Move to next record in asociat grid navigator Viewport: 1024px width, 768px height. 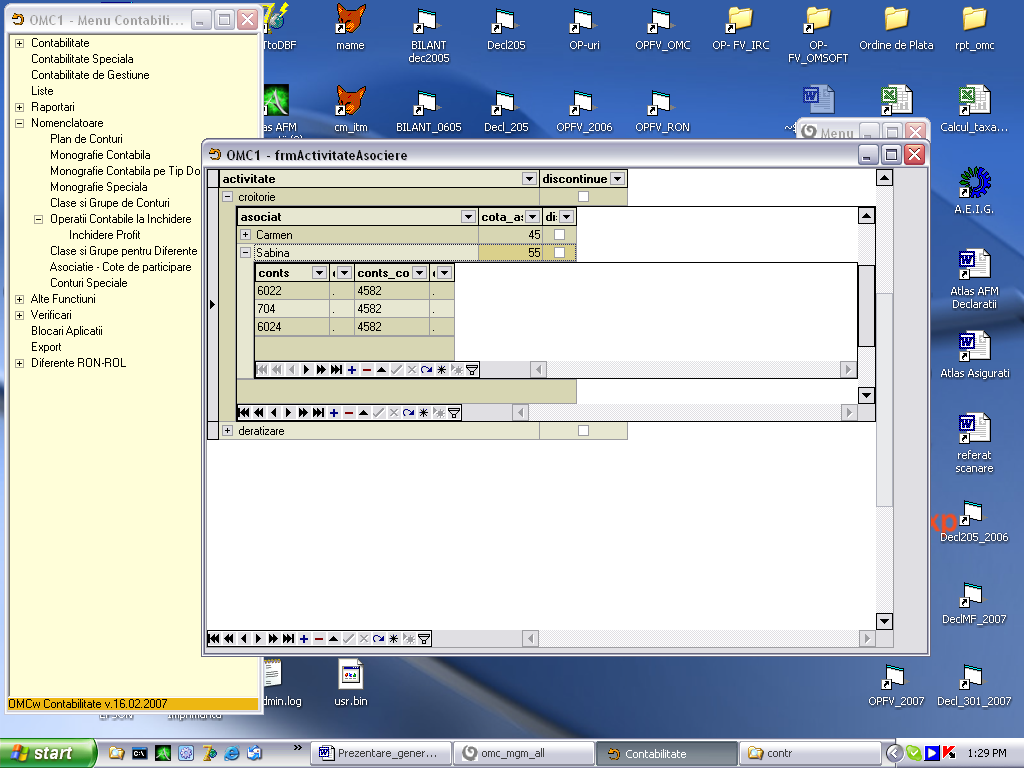(x=289, y=413)
